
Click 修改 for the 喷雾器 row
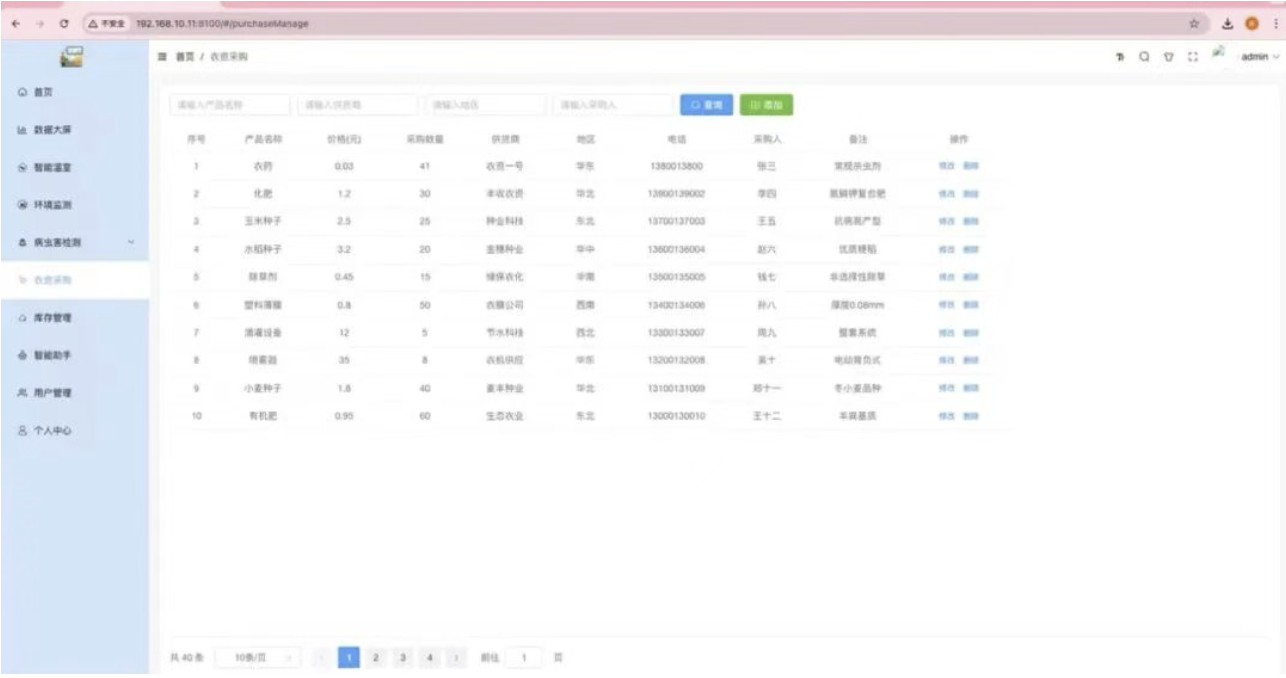[946, 360]
